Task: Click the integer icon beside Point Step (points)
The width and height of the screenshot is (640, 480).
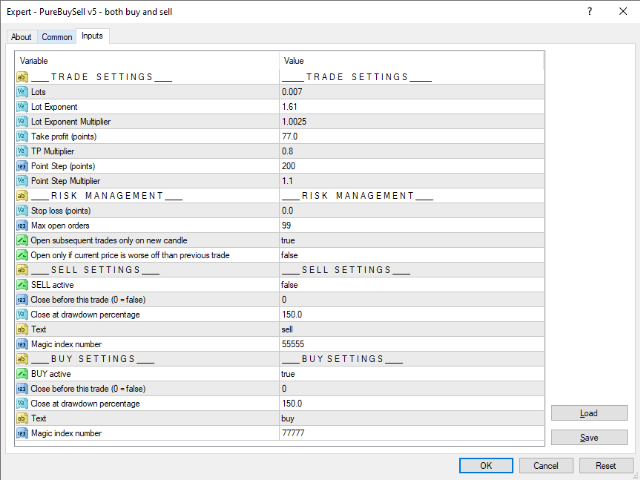Action: 22,166
